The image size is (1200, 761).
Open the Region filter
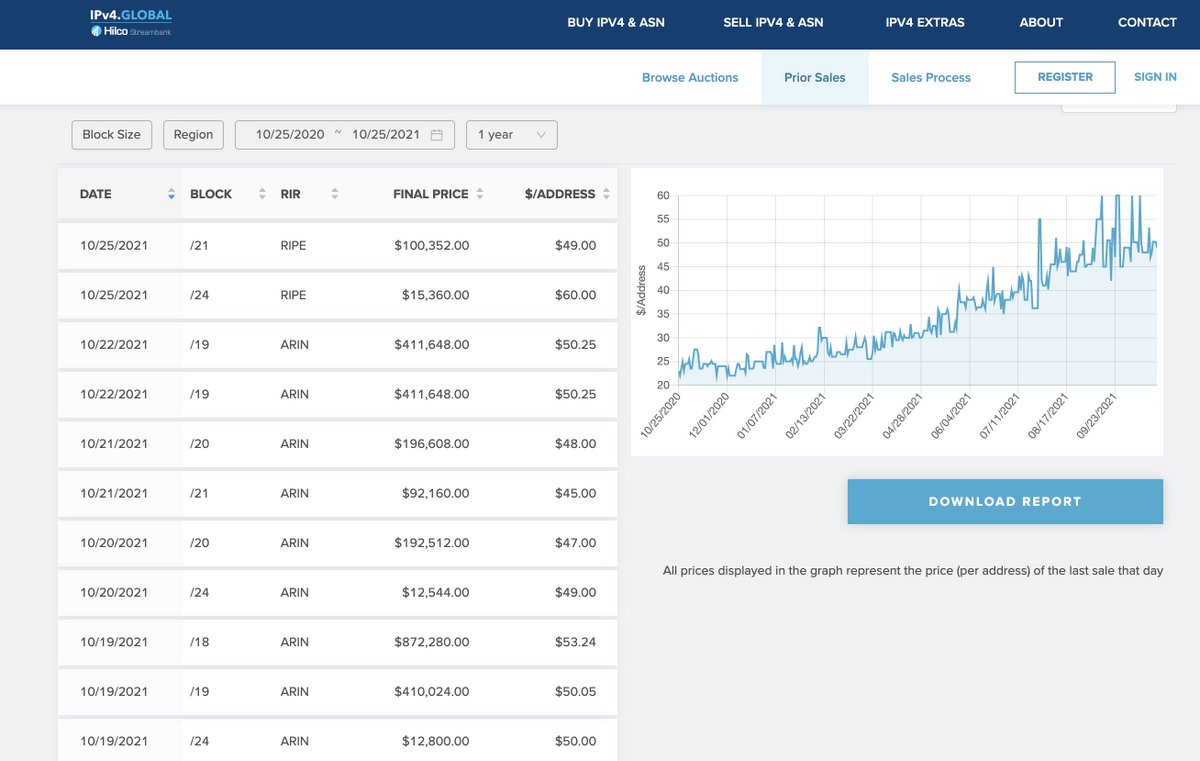[193, 135]
